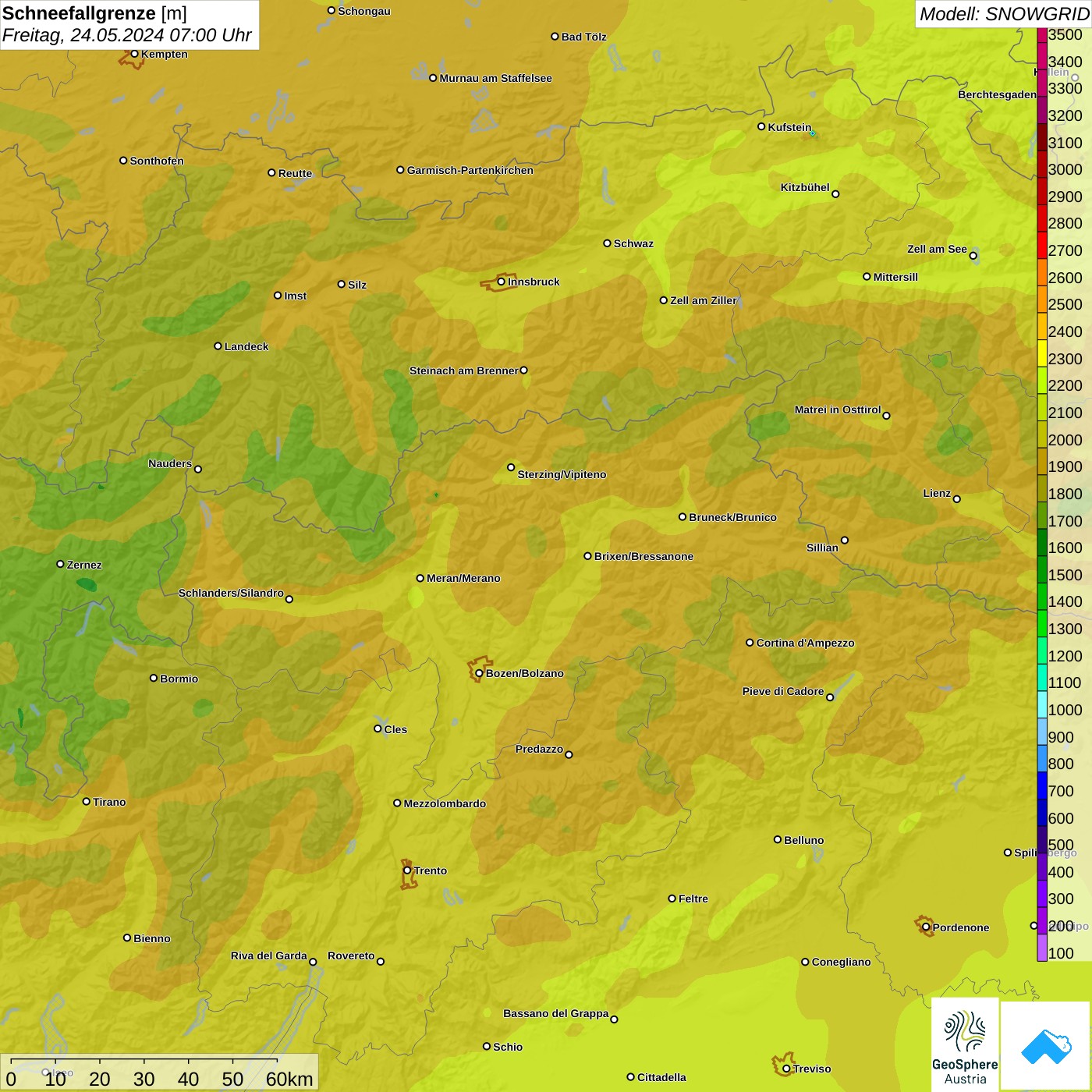
Task: Click the 100 m violet legend swatch
Action: click(x=1042, y=948)
